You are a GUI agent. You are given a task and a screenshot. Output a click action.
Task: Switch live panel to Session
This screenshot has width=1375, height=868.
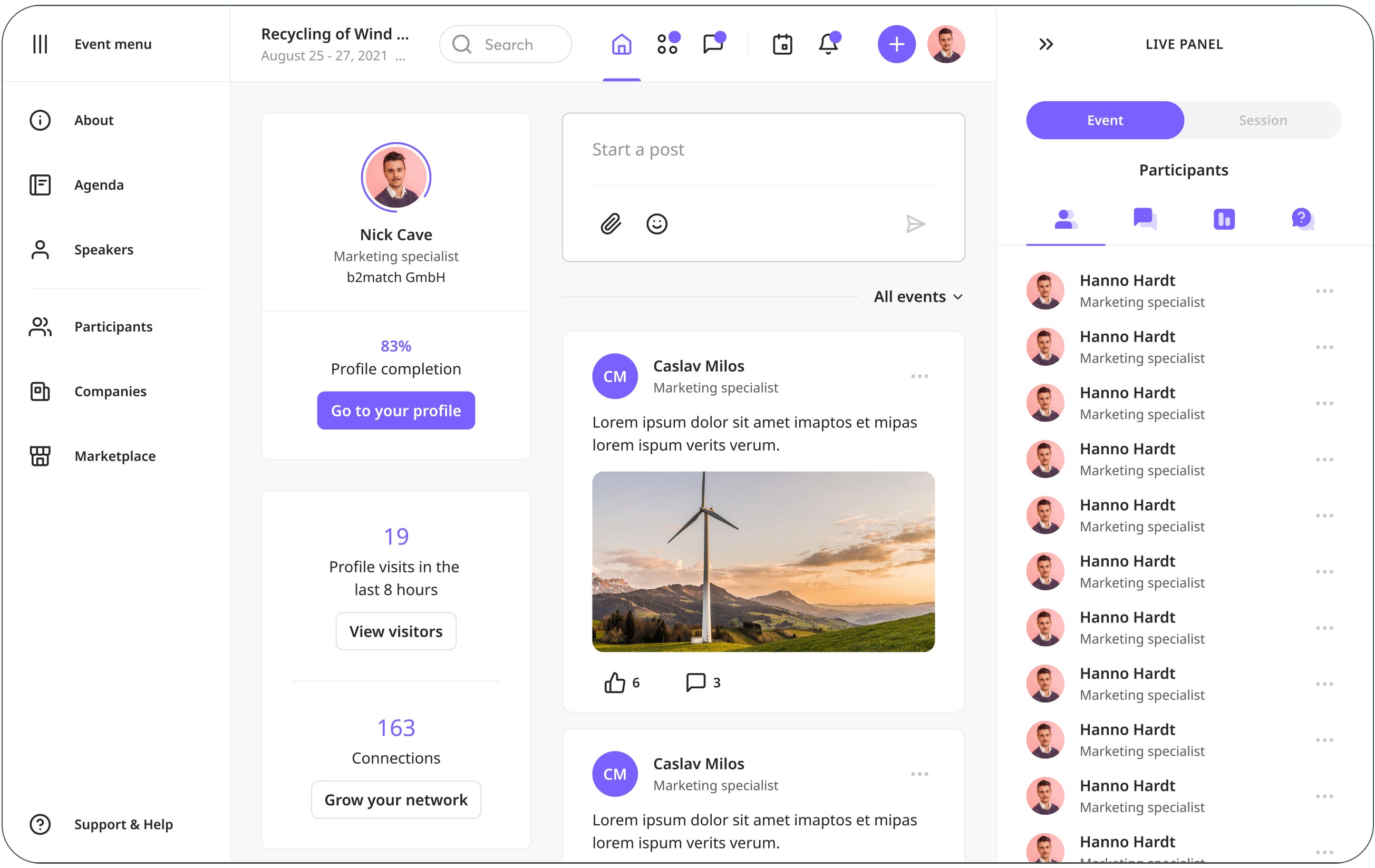click(x=1263, y=120)
